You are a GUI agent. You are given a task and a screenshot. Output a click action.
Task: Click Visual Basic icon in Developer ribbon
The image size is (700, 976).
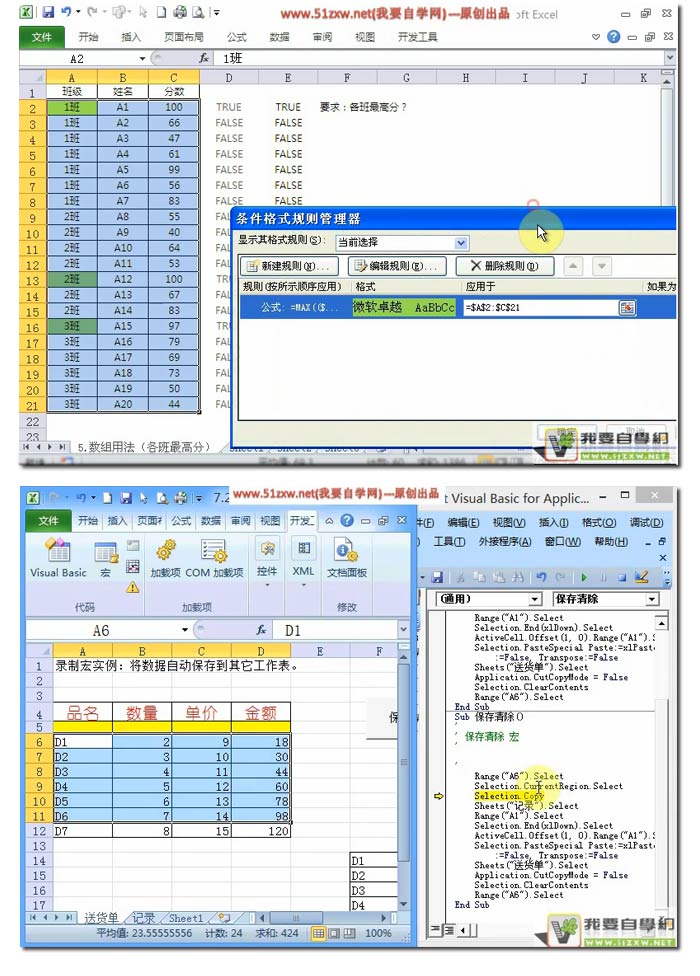coord(58,558)
